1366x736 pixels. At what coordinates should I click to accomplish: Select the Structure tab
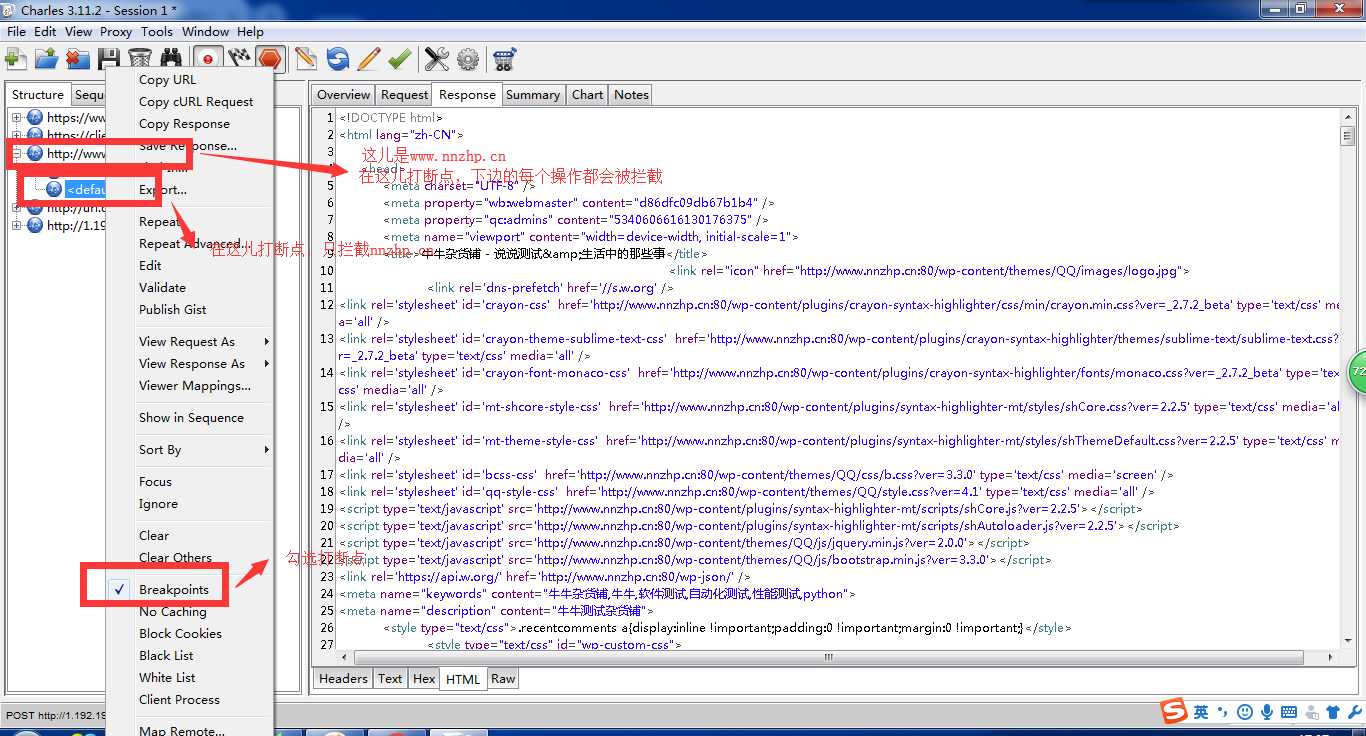tap(38, 94)
